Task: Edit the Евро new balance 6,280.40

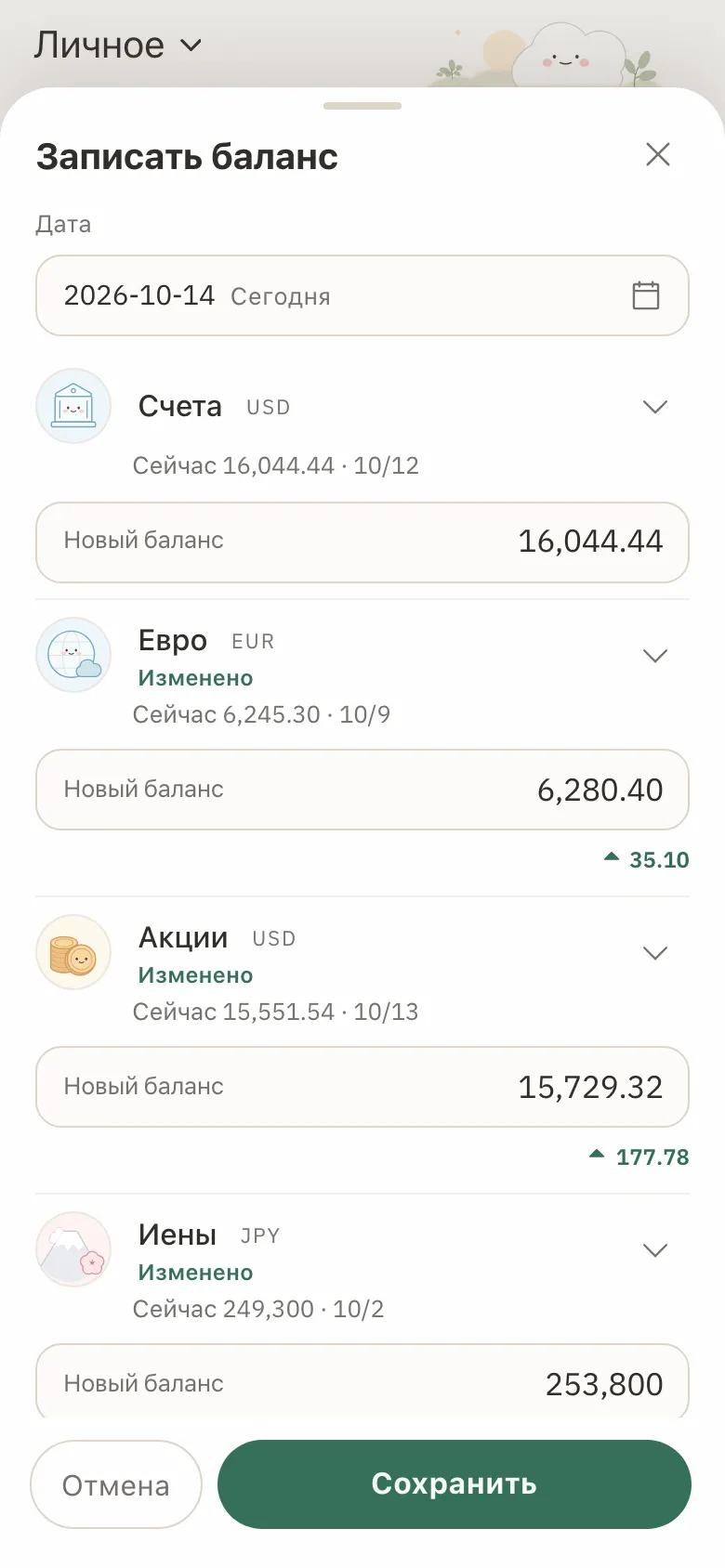Action: tap(362, 790)
